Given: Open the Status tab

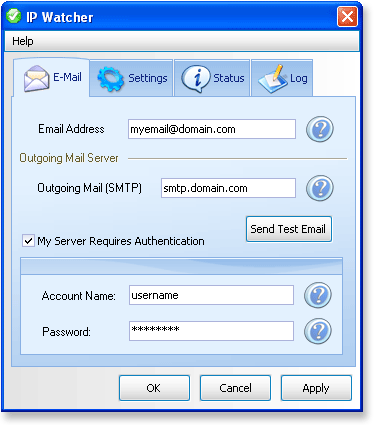Looking at the screenshot, I should click(212, 78).
